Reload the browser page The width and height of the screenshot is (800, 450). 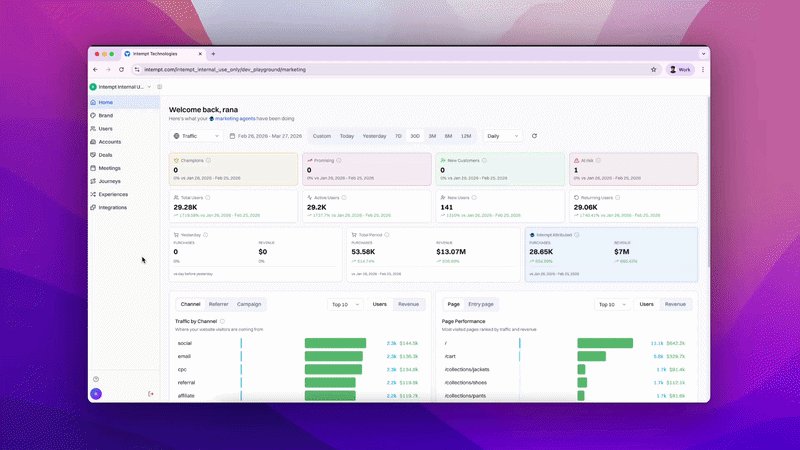(x=121, y=69)
